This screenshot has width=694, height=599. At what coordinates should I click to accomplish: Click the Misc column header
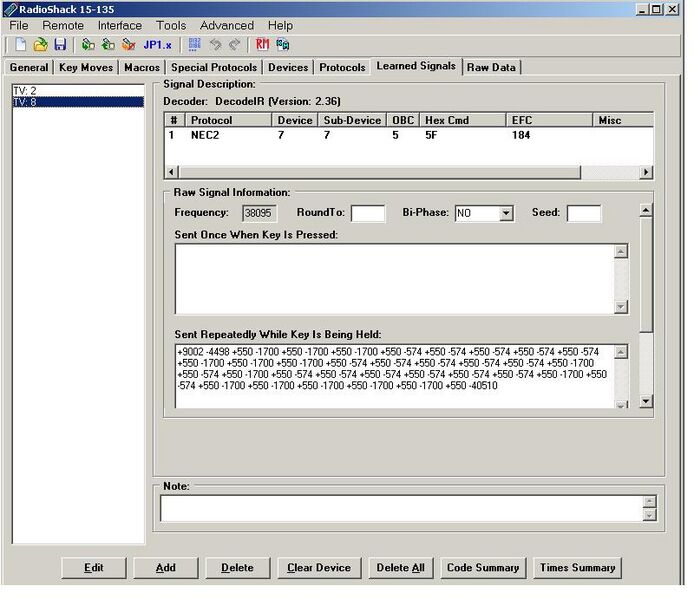(623, 120)
